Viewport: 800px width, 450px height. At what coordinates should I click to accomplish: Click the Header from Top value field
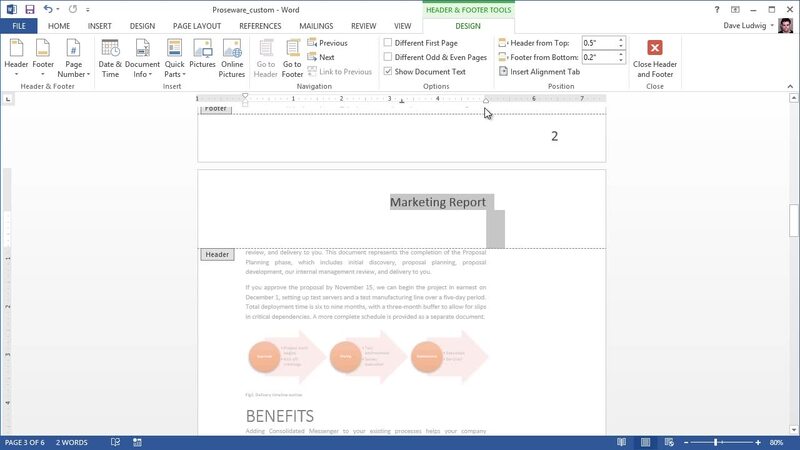[598, 43]
